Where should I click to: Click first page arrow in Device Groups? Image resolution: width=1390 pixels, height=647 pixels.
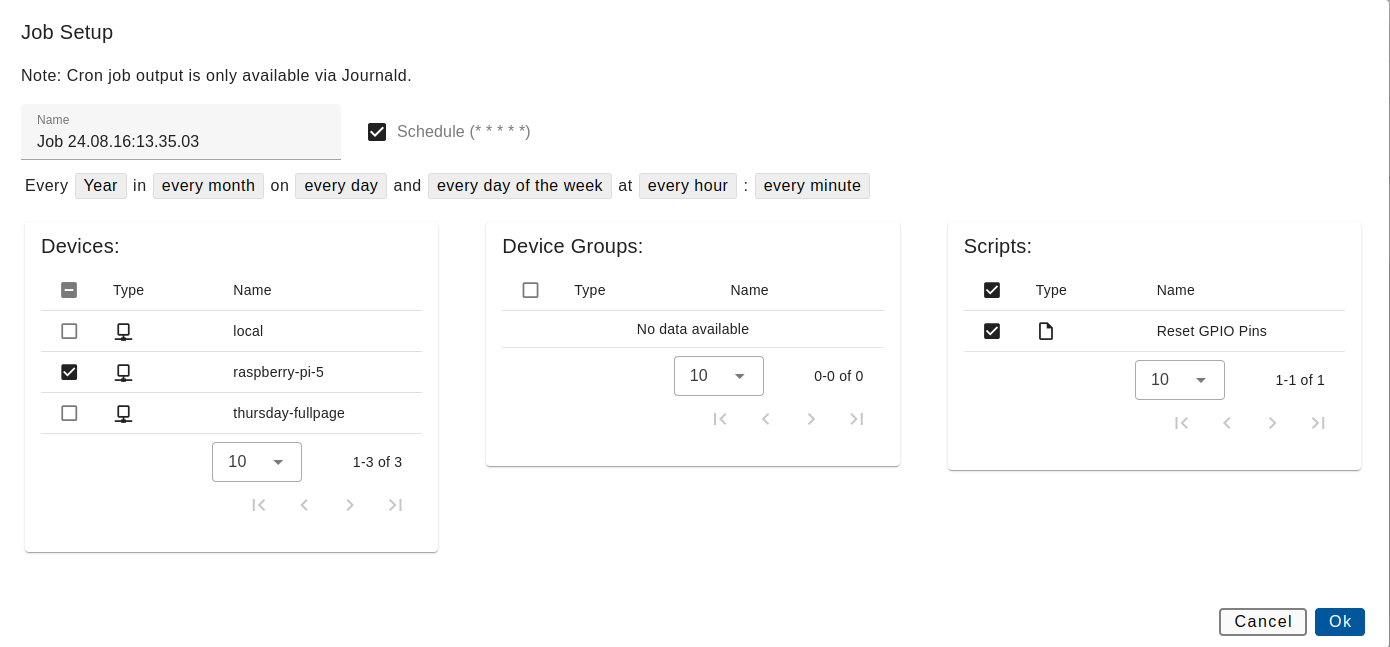click(x=720, y=419)
